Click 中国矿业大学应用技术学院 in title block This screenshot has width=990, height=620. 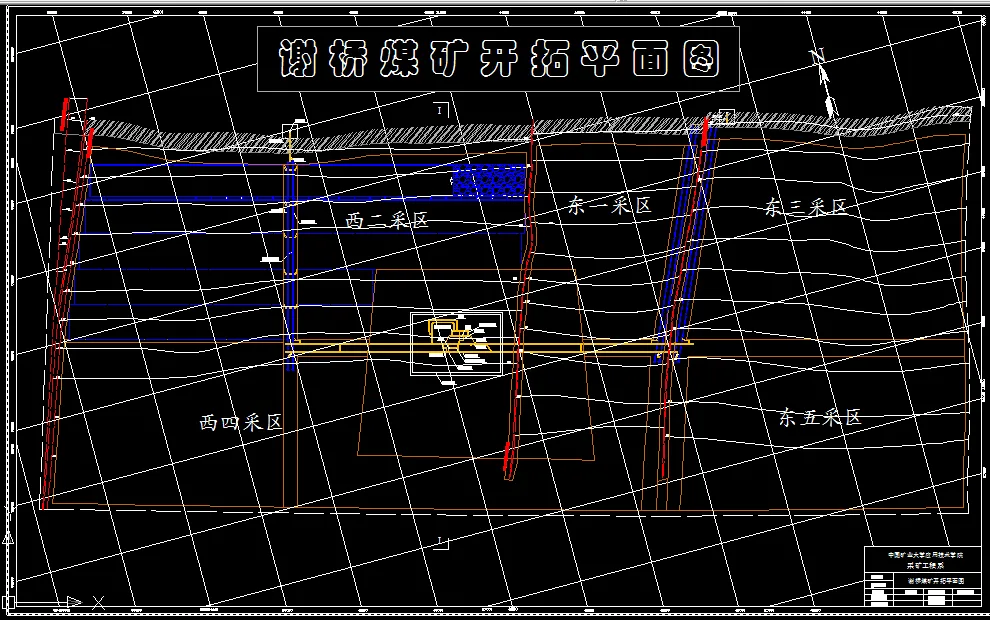point(925,555)
